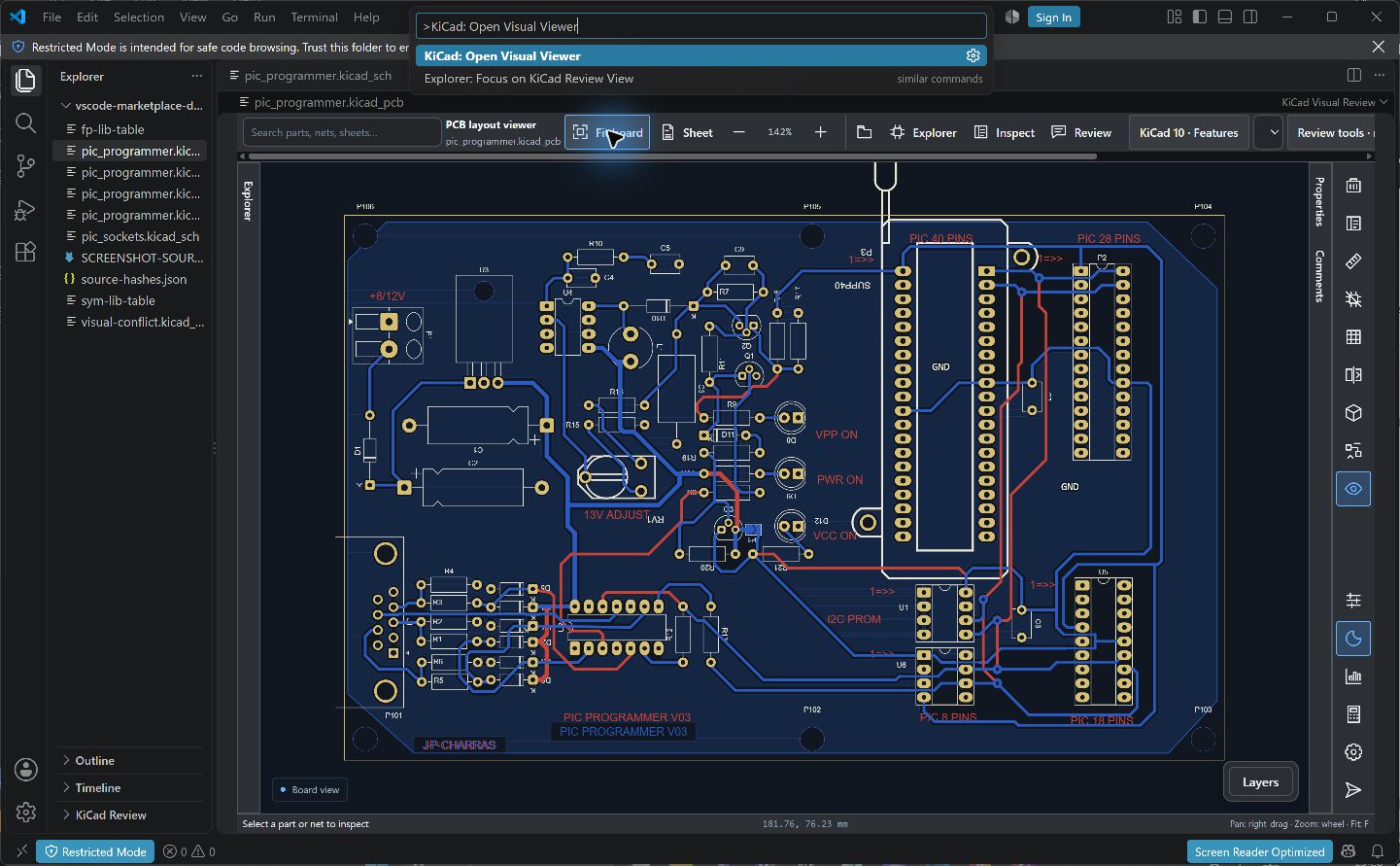1400x866 pixels.
Task: Toggle the compare mirror icon
Action: (x=1353, y=375)
